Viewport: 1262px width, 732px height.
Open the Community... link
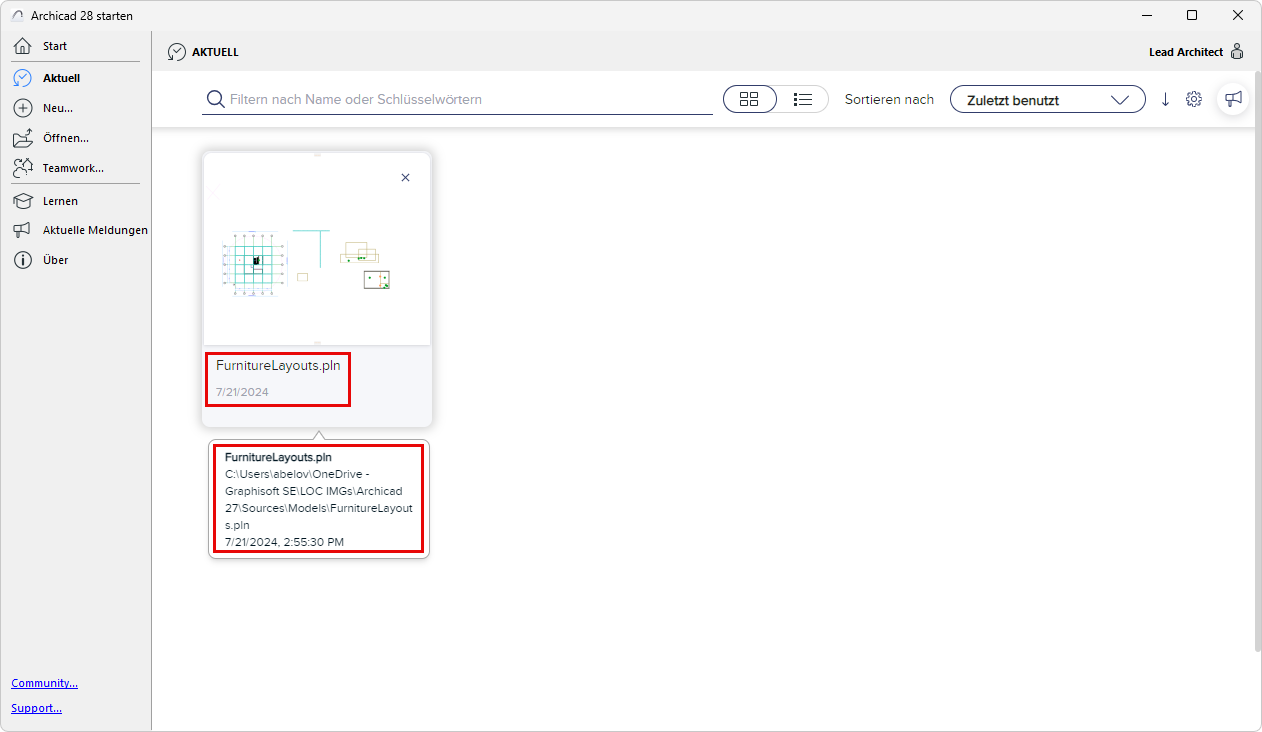45,683
